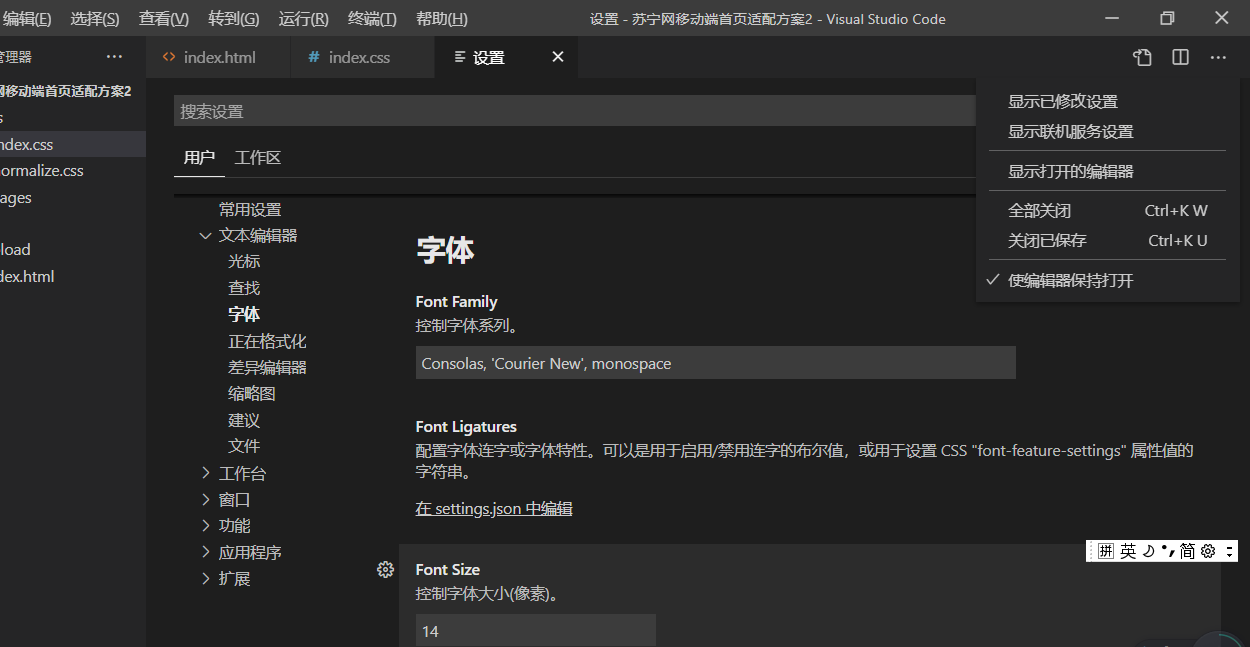
Task: Click the Font Family input field
Action: click(x=716, y=363)
